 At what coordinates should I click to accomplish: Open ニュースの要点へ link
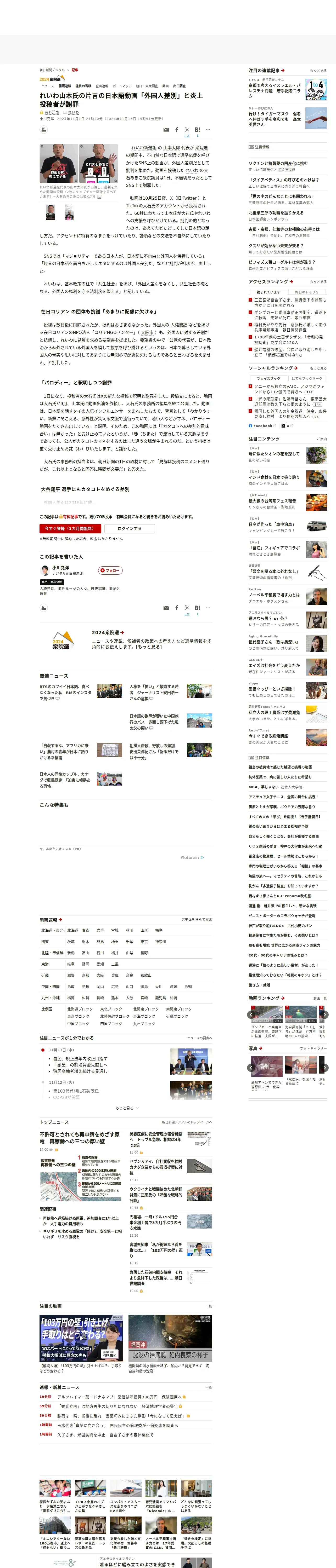(x=199, y=1039)
